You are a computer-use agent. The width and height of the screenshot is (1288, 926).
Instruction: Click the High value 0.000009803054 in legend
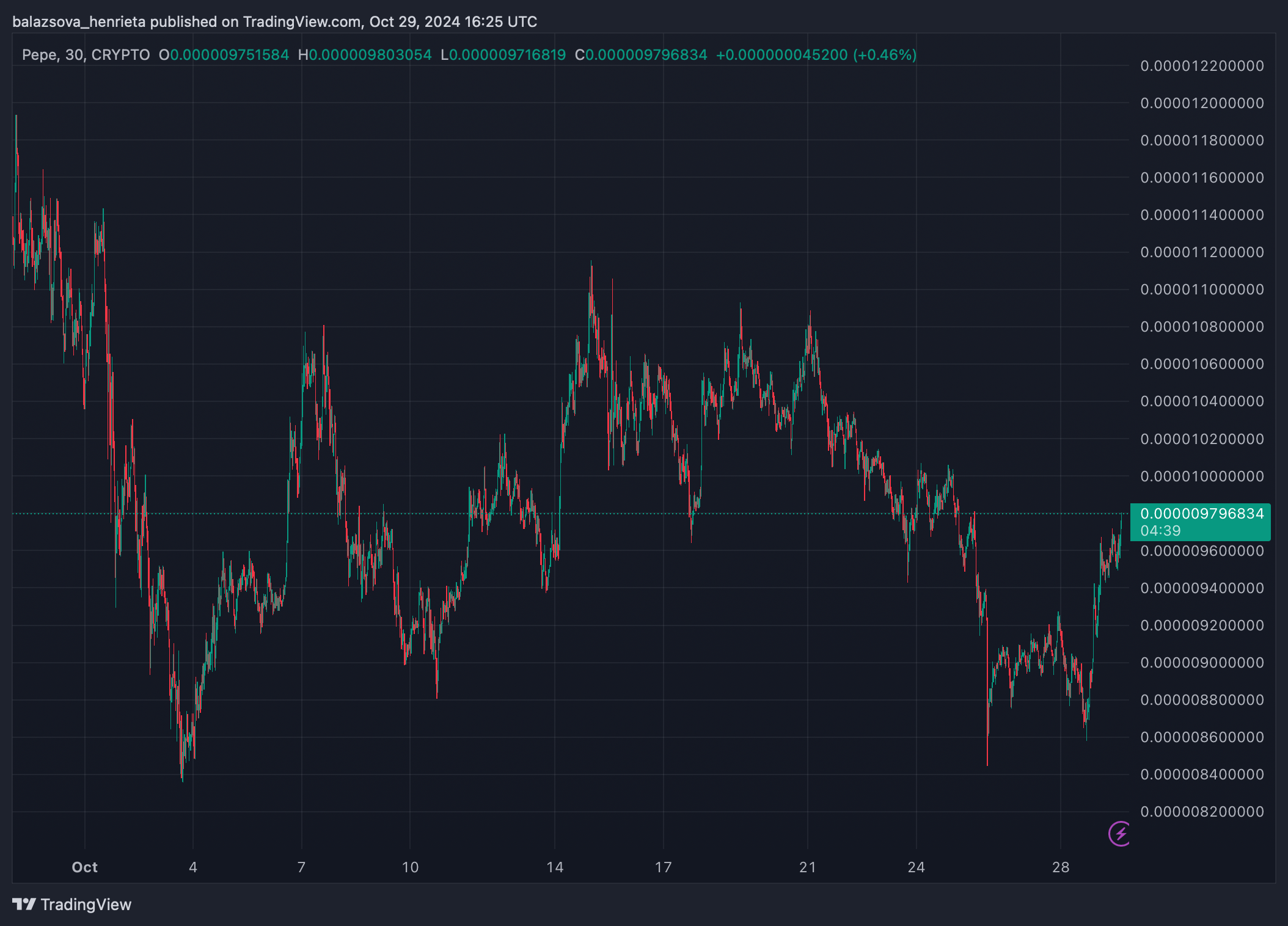[x=370, y=55]
